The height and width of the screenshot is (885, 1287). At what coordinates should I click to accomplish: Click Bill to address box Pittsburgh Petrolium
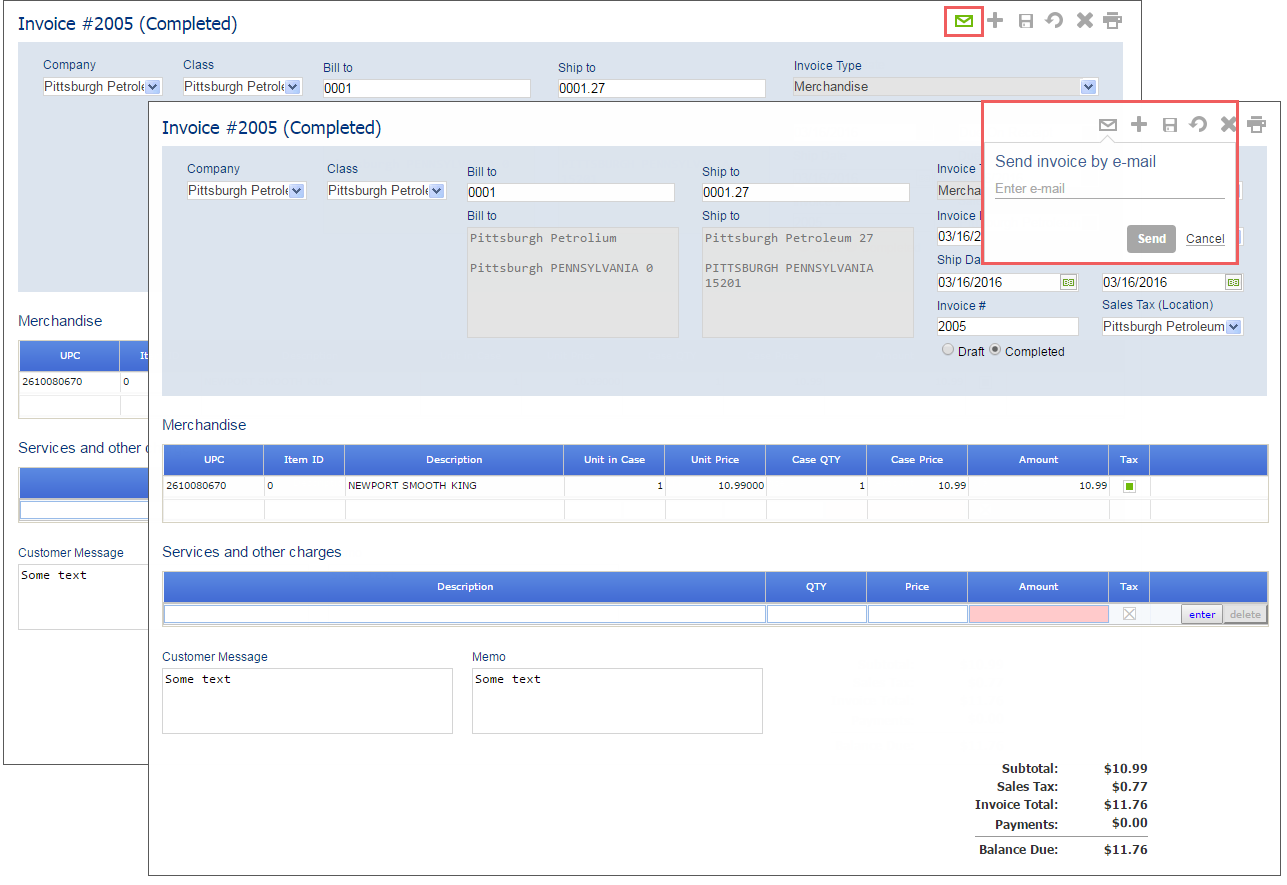coord(573,282)
